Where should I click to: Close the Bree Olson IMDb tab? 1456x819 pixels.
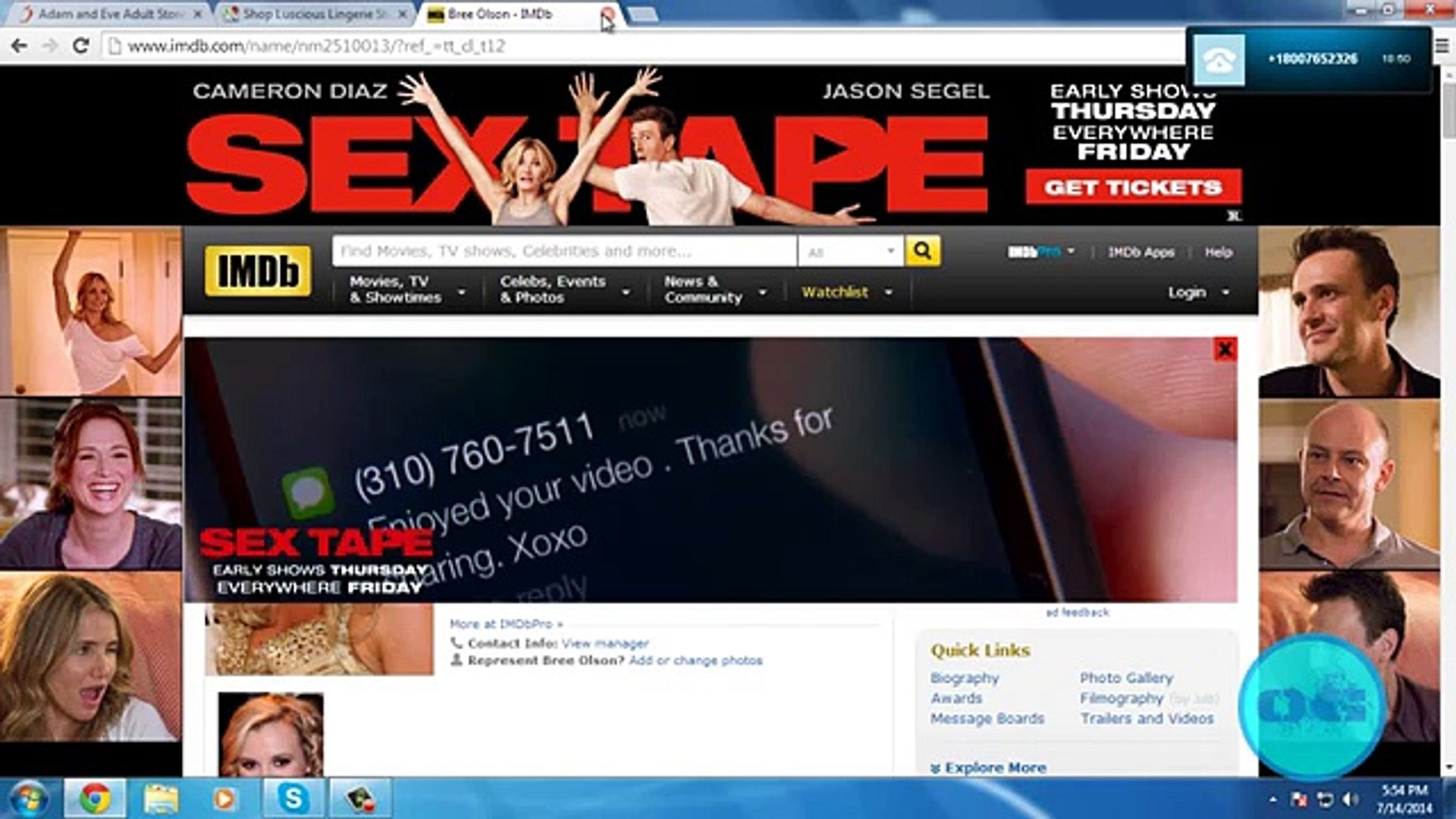point(607,14)
